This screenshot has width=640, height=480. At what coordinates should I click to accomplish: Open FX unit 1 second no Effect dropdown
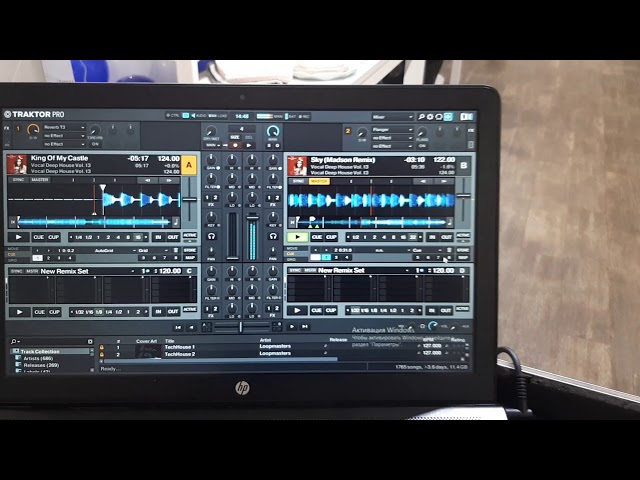tap(64, 136)
